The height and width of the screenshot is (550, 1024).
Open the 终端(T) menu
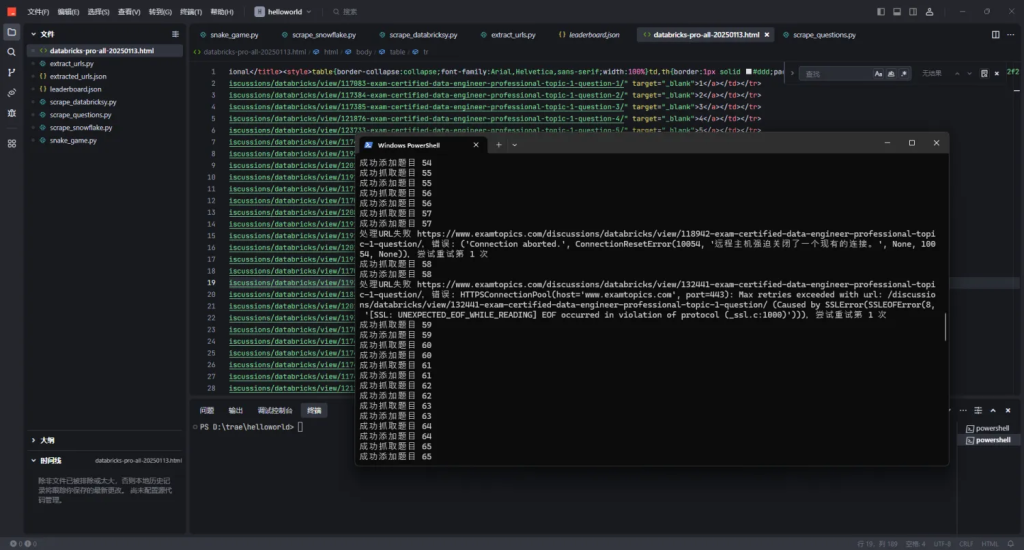point(191,12)
